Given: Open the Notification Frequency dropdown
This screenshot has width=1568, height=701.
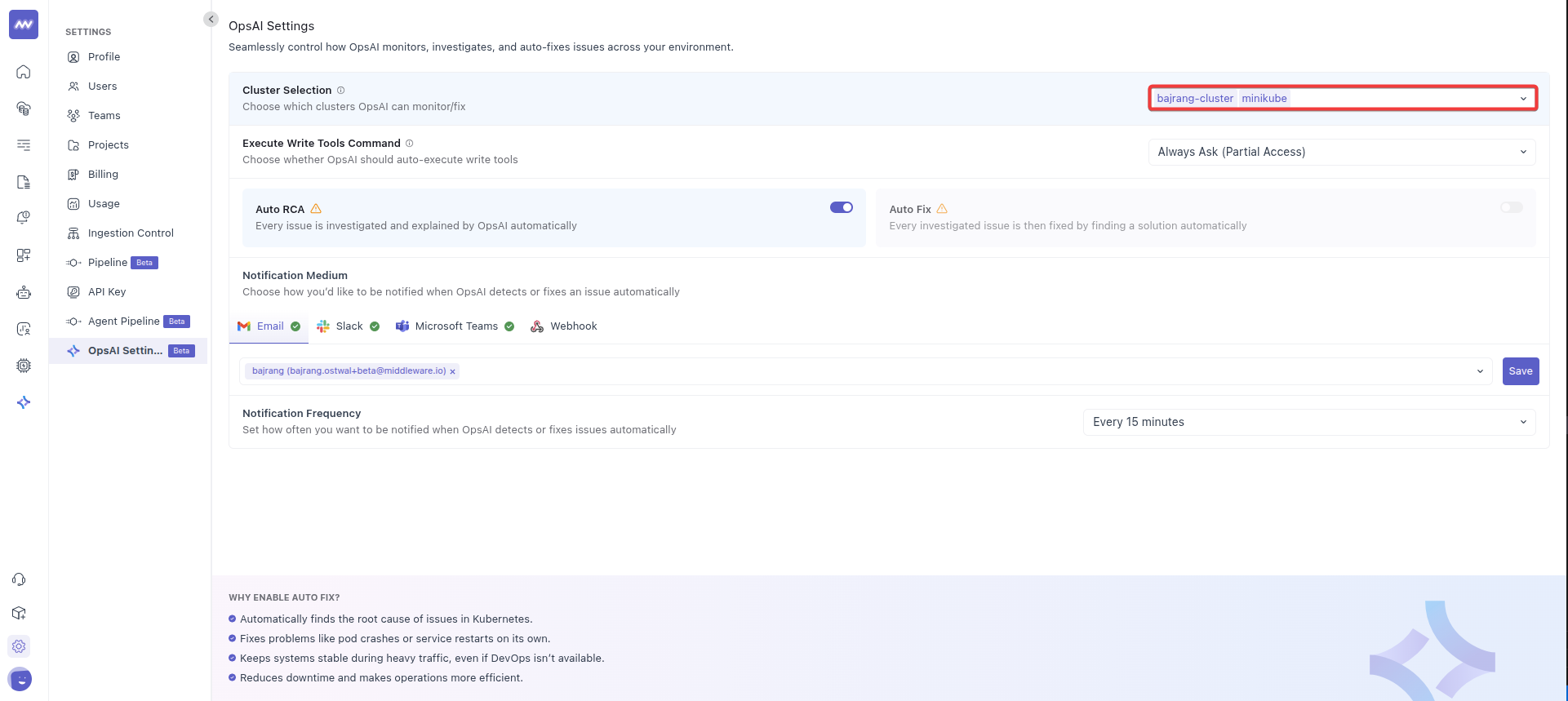Looking at the screenshot, I should coord(1308,422).
